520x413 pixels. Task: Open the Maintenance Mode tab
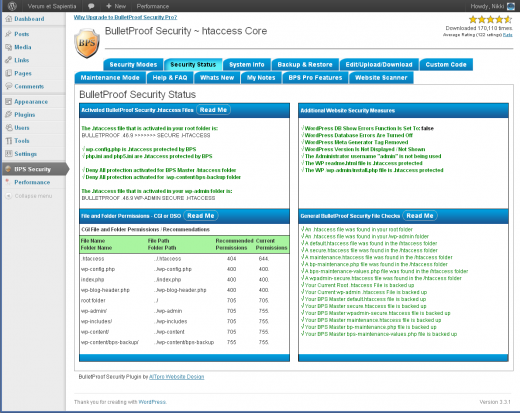pyautogui.click(x=110, y=78)
